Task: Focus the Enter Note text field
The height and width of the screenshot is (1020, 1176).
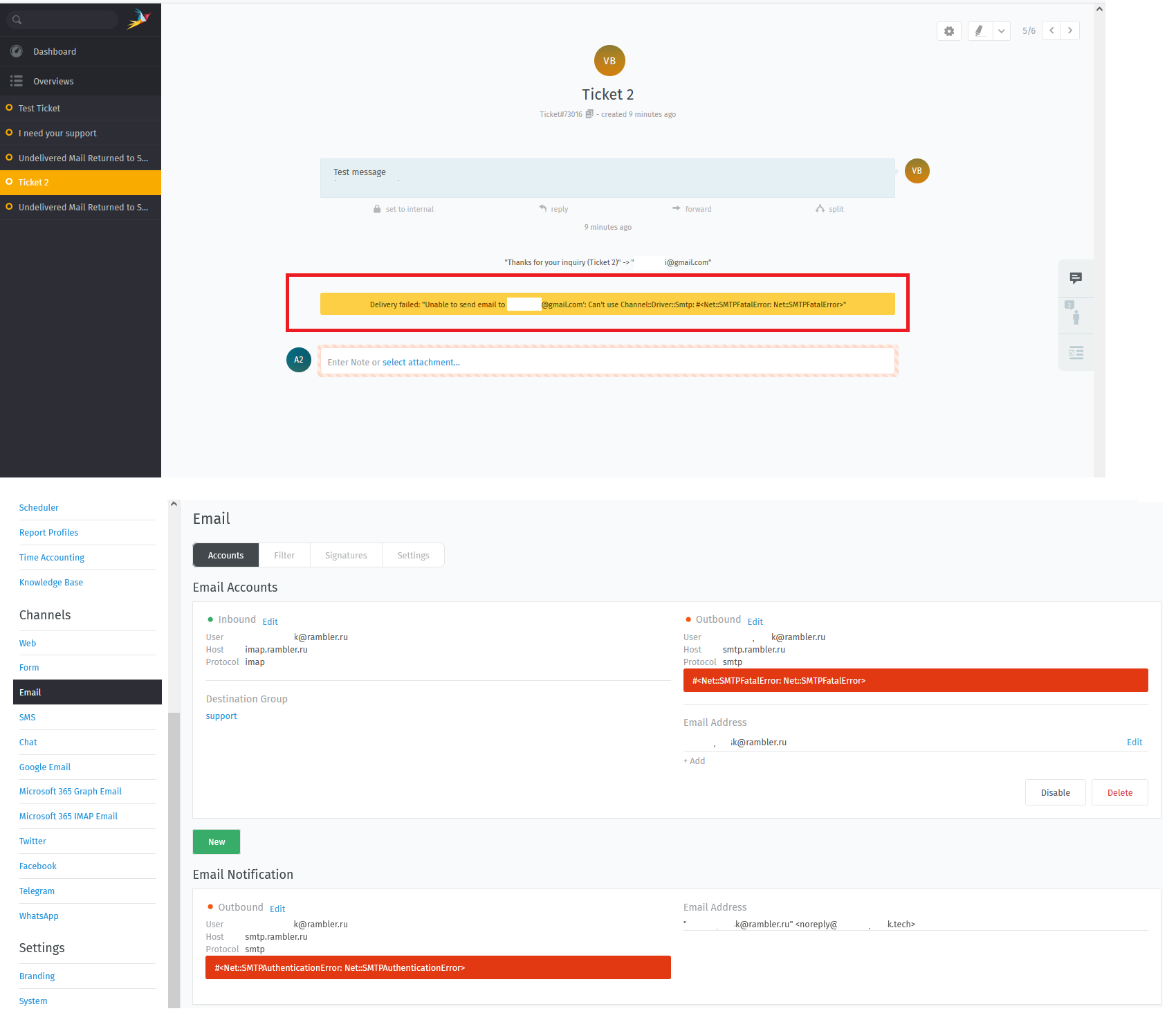Action: tap(608, 361)
